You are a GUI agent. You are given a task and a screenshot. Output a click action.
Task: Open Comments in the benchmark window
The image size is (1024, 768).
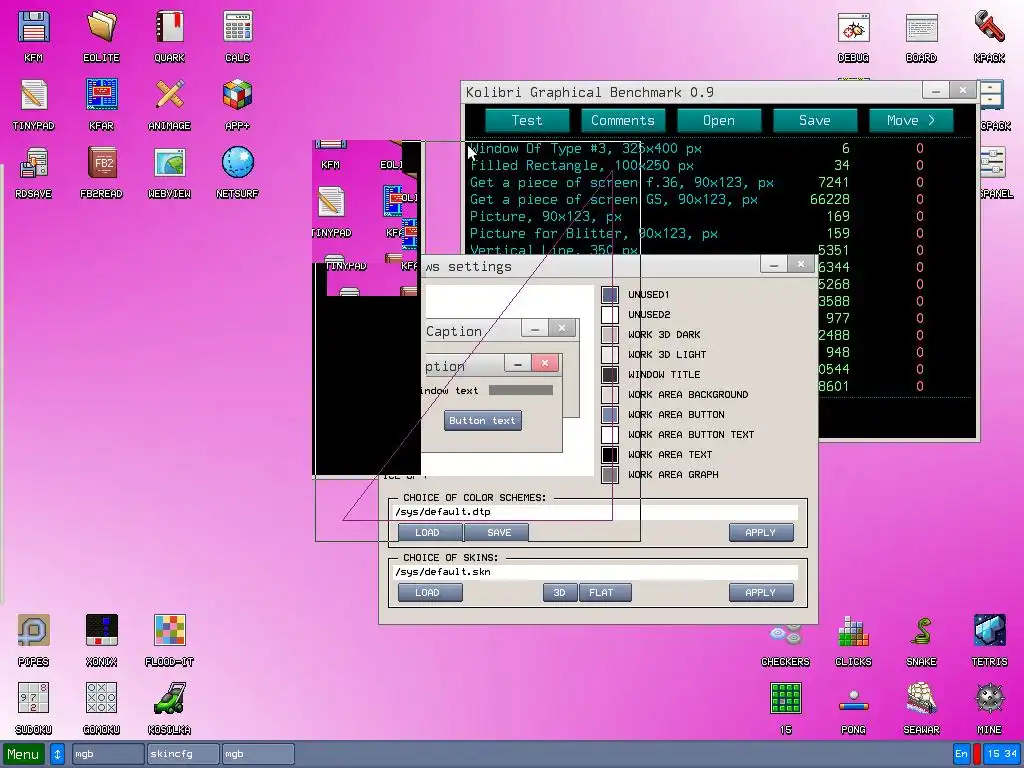coord(623,121)
